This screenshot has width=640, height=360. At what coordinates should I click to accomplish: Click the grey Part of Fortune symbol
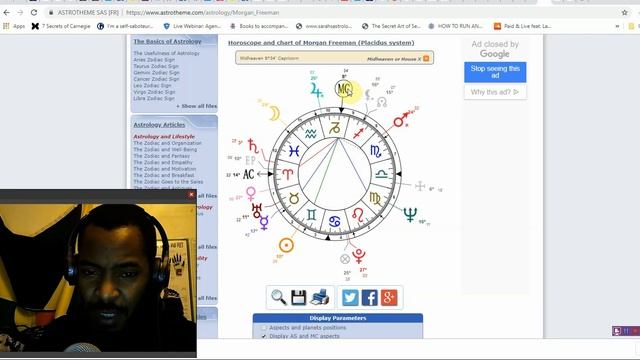345,259
